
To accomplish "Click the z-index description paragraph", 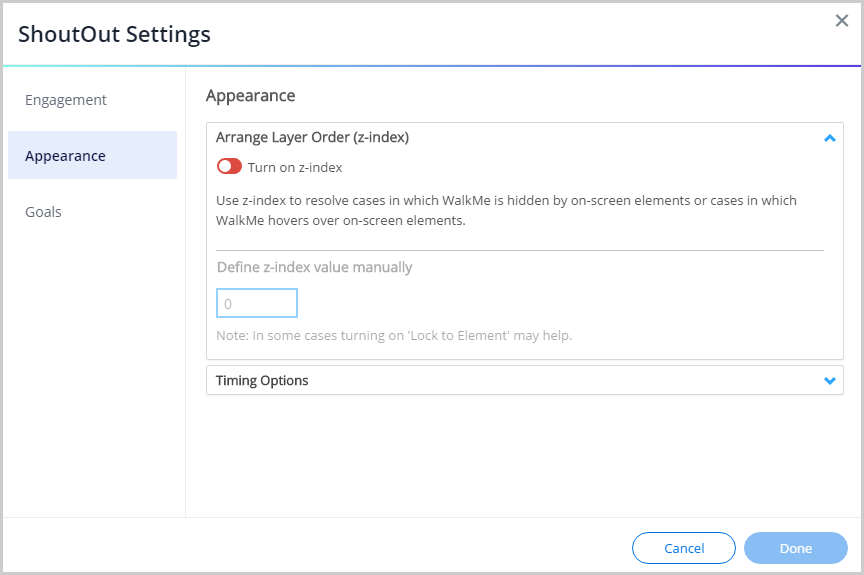I will click(506, 211).
